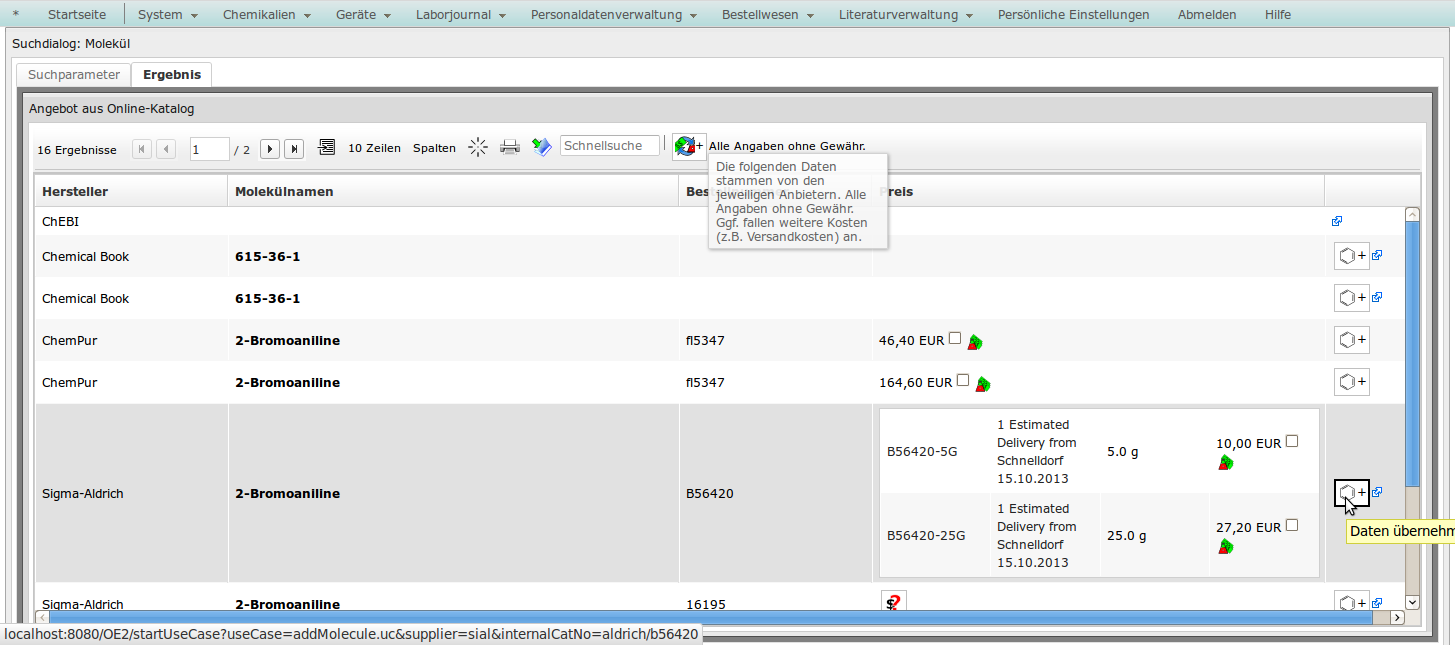The height and width of the screenshot is (645, 1455).
Task: Go to the previous results page
Action: click(166, 149)
